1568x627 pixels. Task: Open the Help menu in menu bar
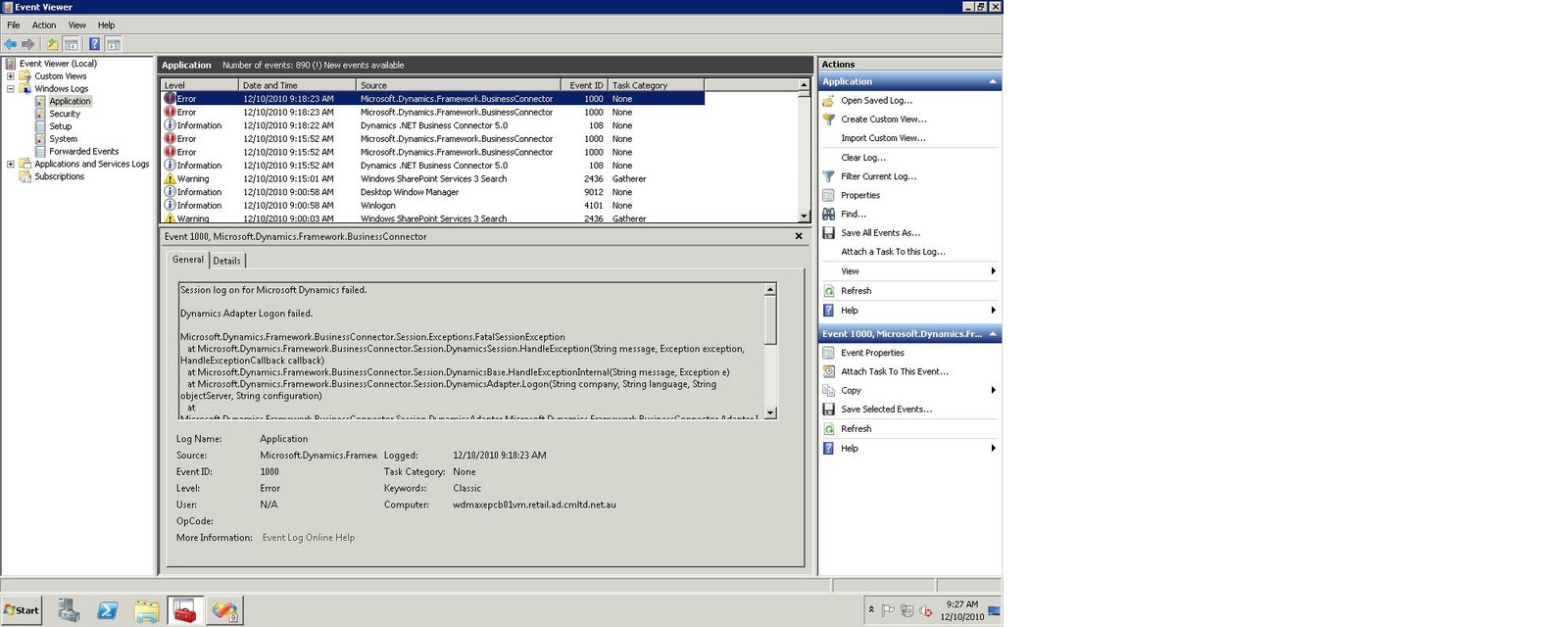point(106,25)
